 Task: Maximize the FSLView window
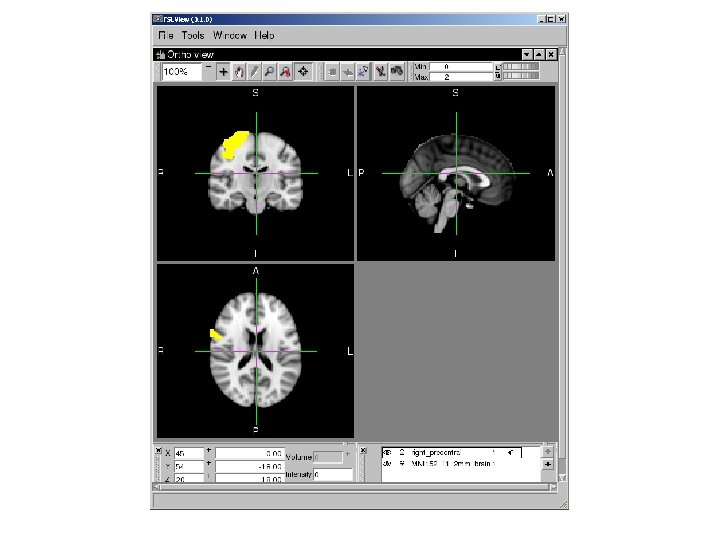551,19
